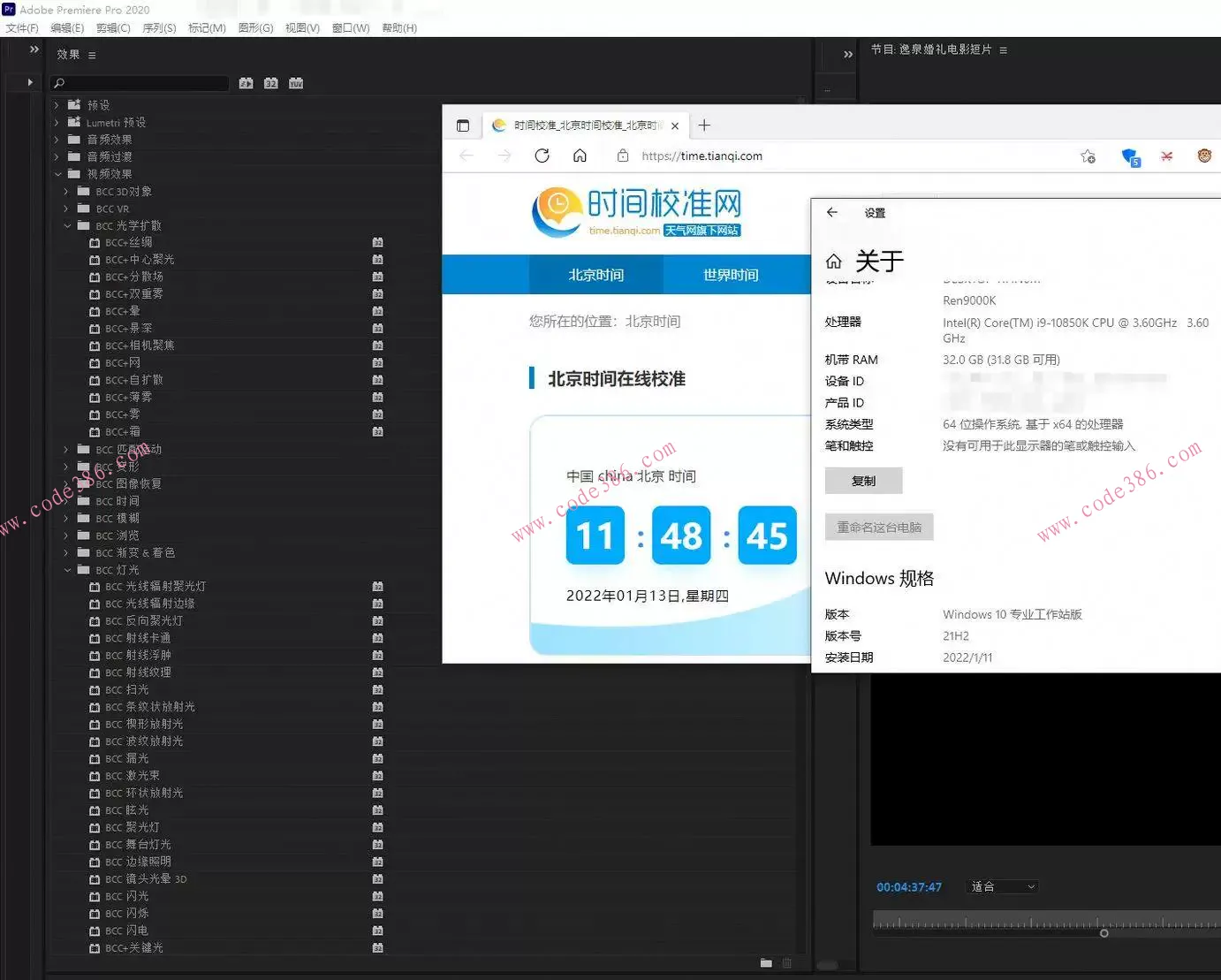Screen dimensions: 1221x980
Task: Open the 窗口(W) menu
Action: pos(351,28)
